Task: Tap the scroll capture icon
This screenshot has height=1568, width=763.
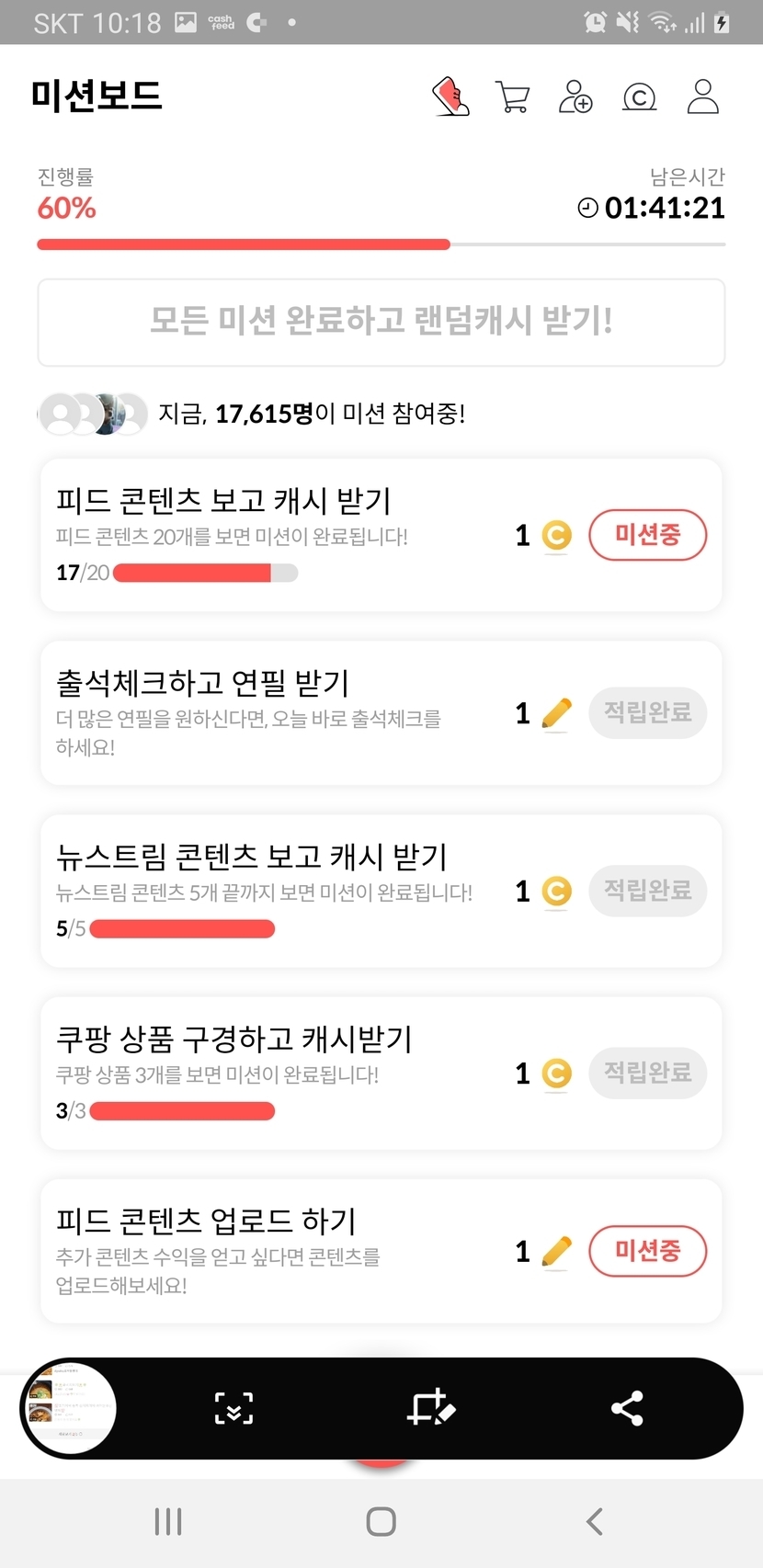Action: 233,1408
